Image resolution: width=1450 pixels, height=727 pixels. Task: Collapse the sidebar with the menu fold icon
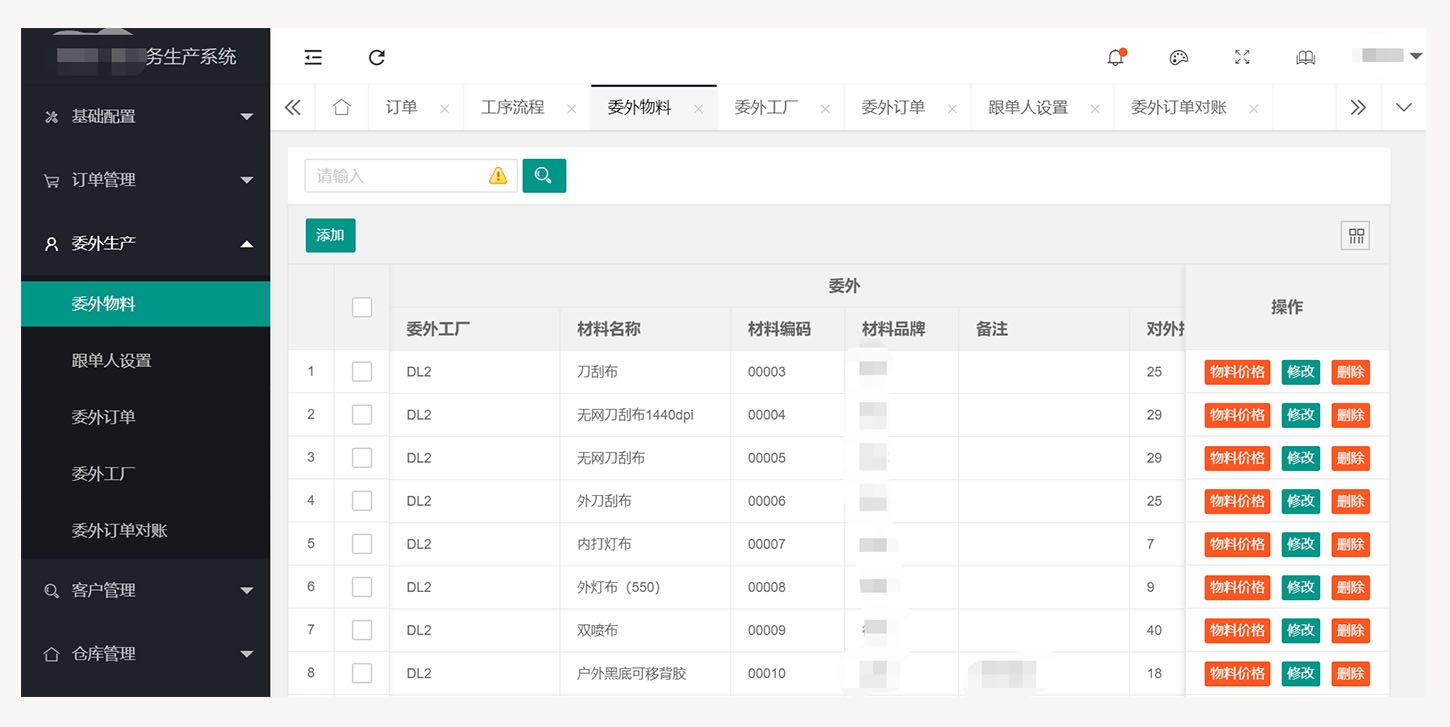[x=313, y=58]
